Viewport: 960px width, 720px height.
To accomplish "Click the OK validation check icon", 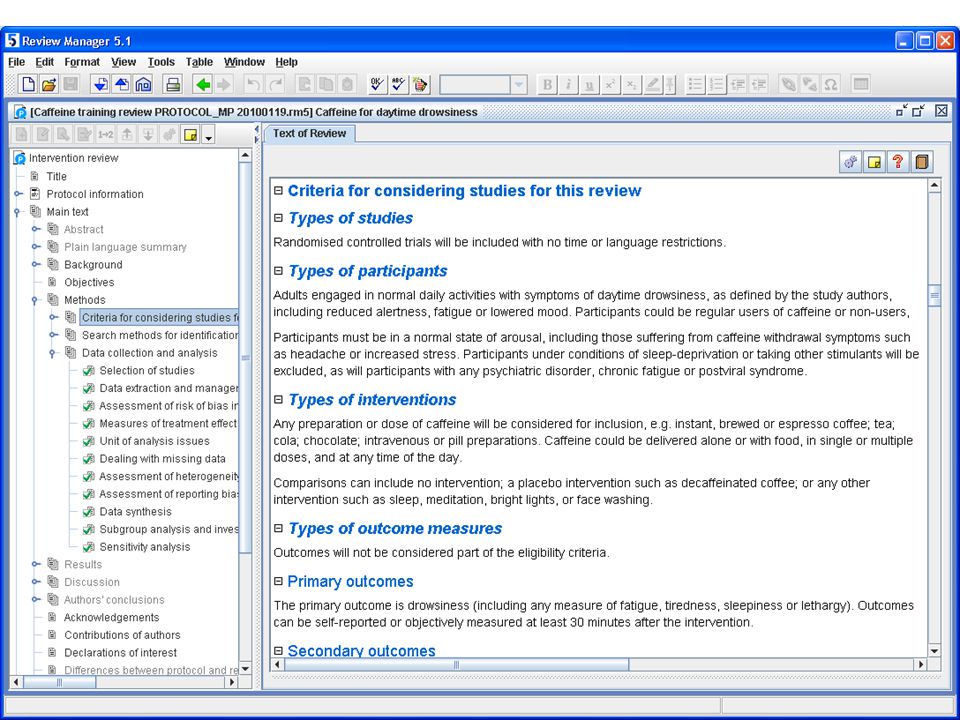I will tap(378, 84).
